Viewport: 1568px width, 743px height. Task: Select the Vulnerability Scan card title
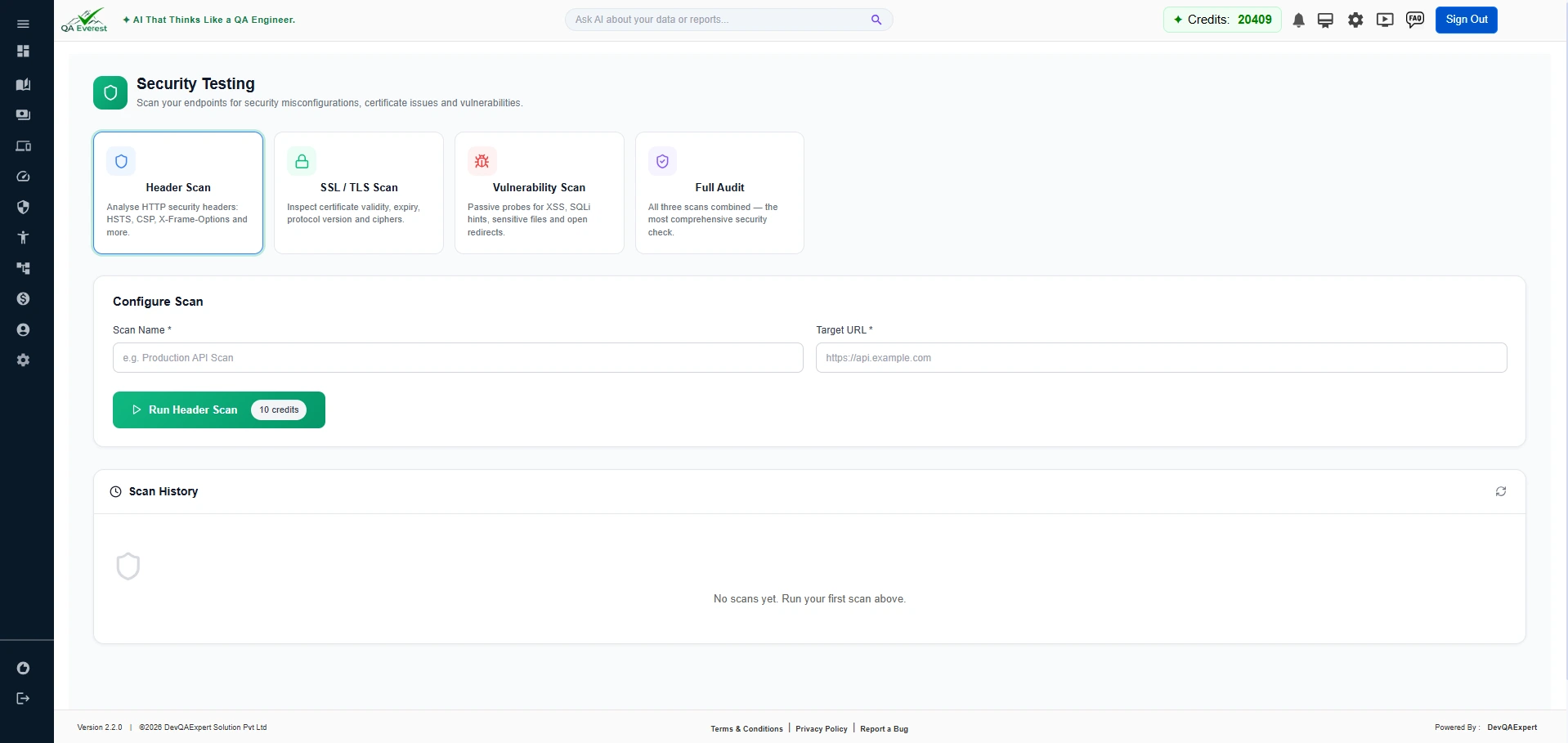pyautogui.click(x=539, y=187)
